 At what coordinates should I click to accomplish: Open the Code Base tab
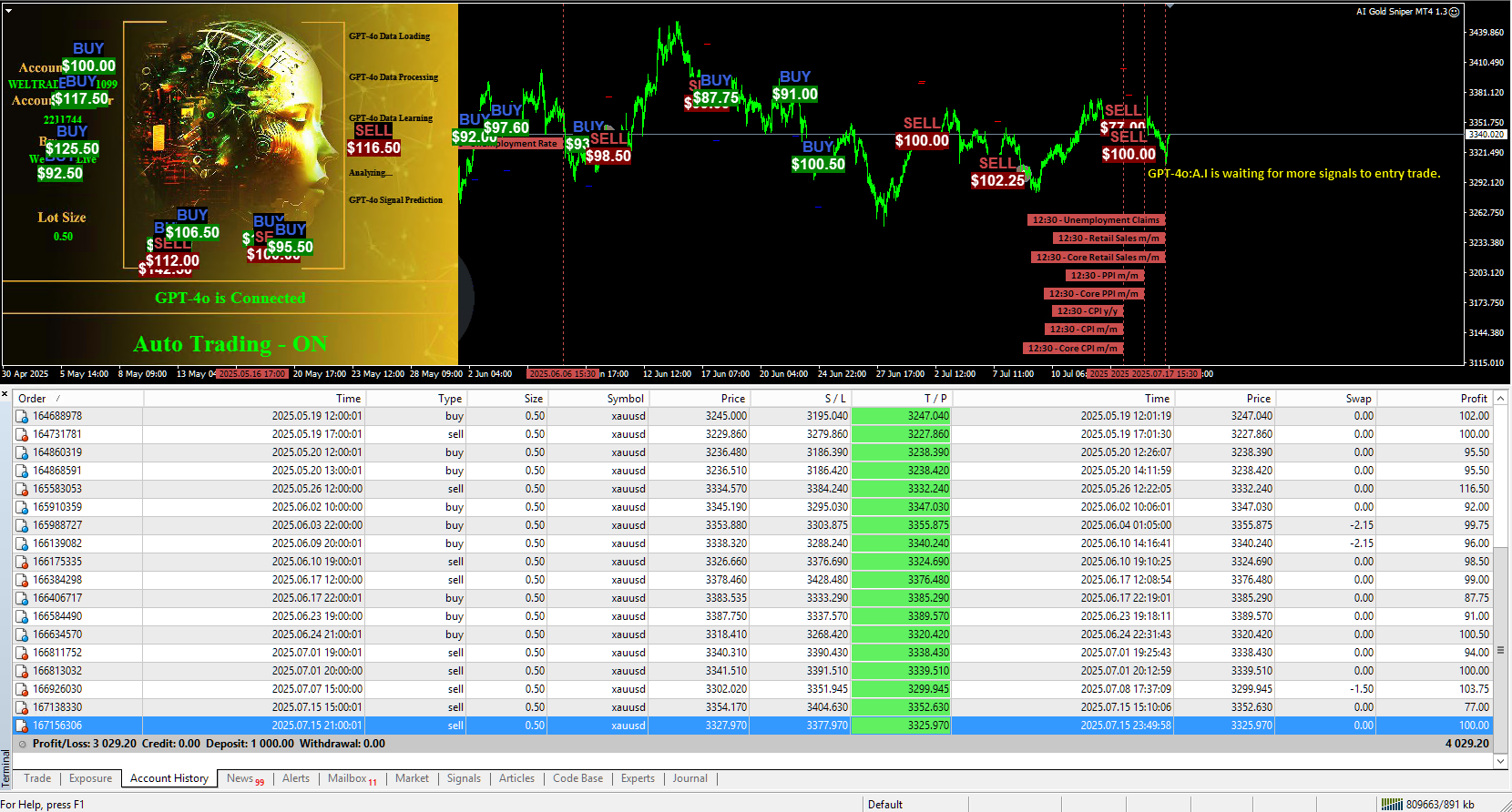577,778
